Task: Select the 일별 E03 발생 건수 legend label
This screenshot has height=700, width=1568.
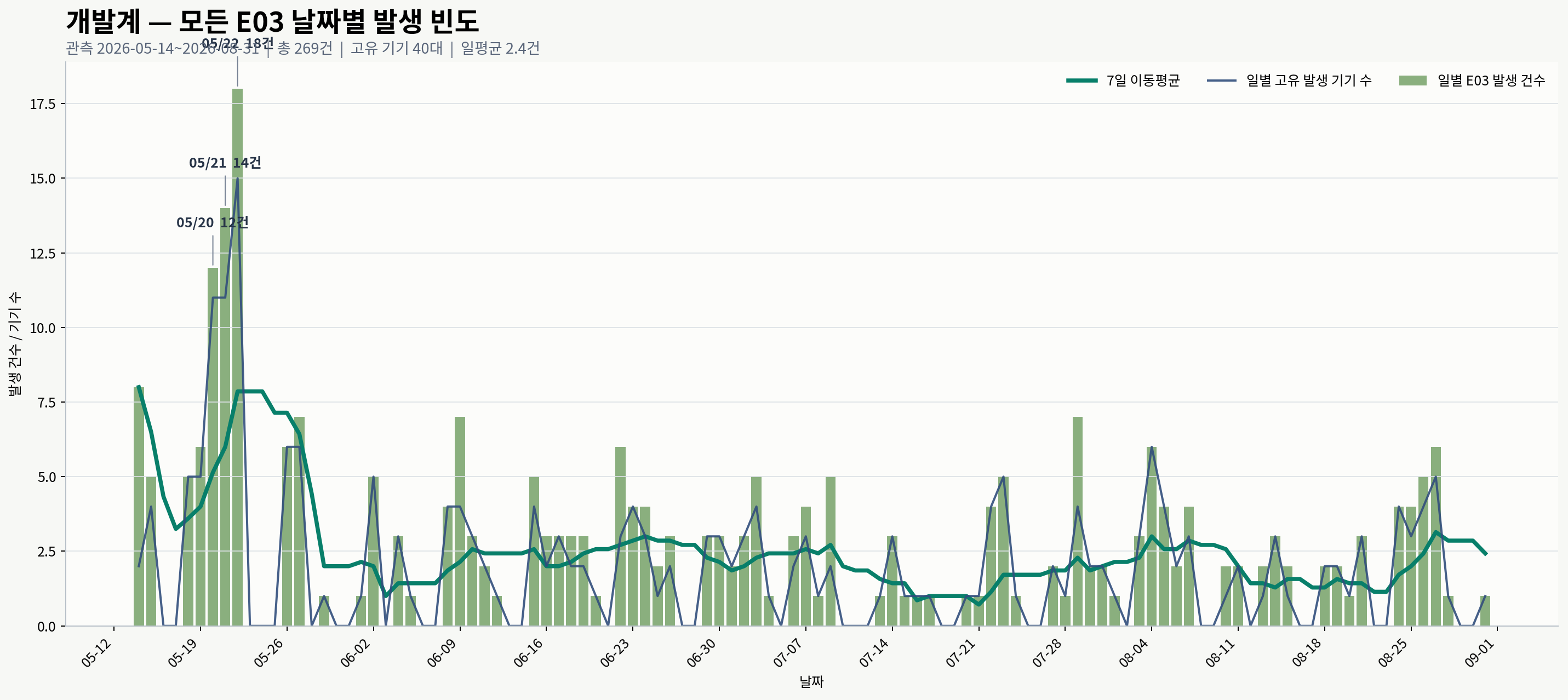Action: (x=1491, y=81)
